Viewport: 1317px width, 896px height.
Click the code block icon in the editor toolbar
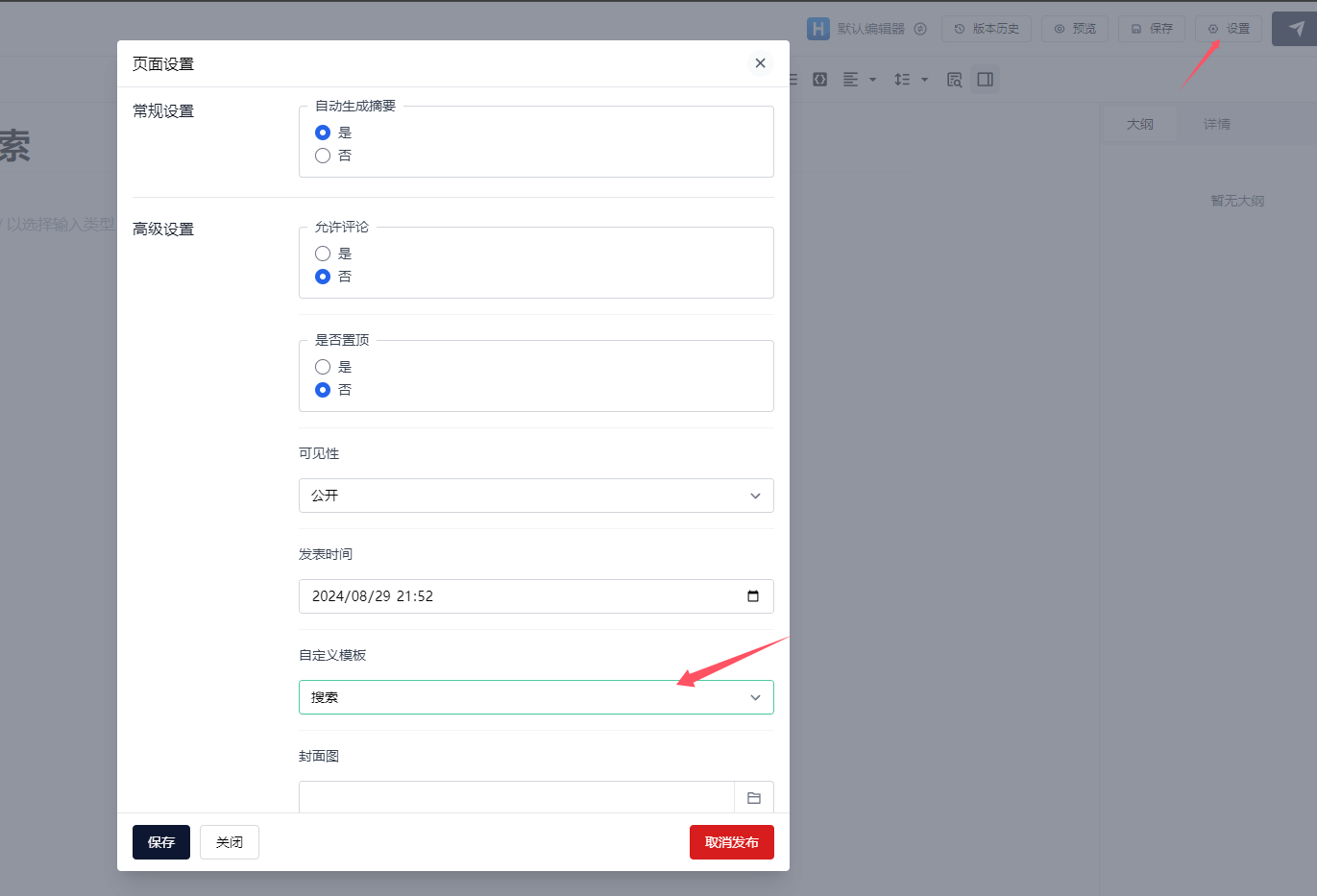pyautogui.click(x=819, y=80)
